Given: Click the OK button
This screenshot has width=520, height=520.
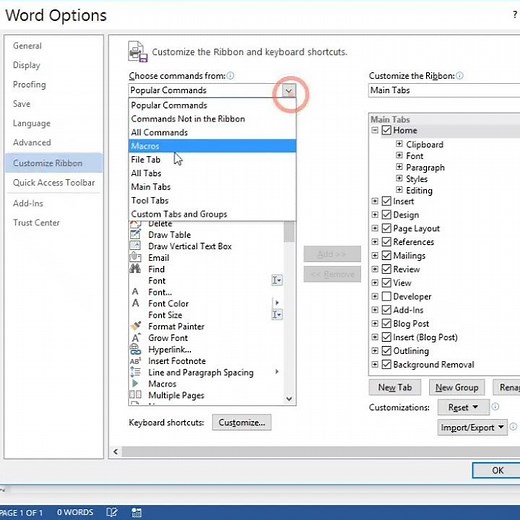Looking at the screenshot, I should point(497,470).
